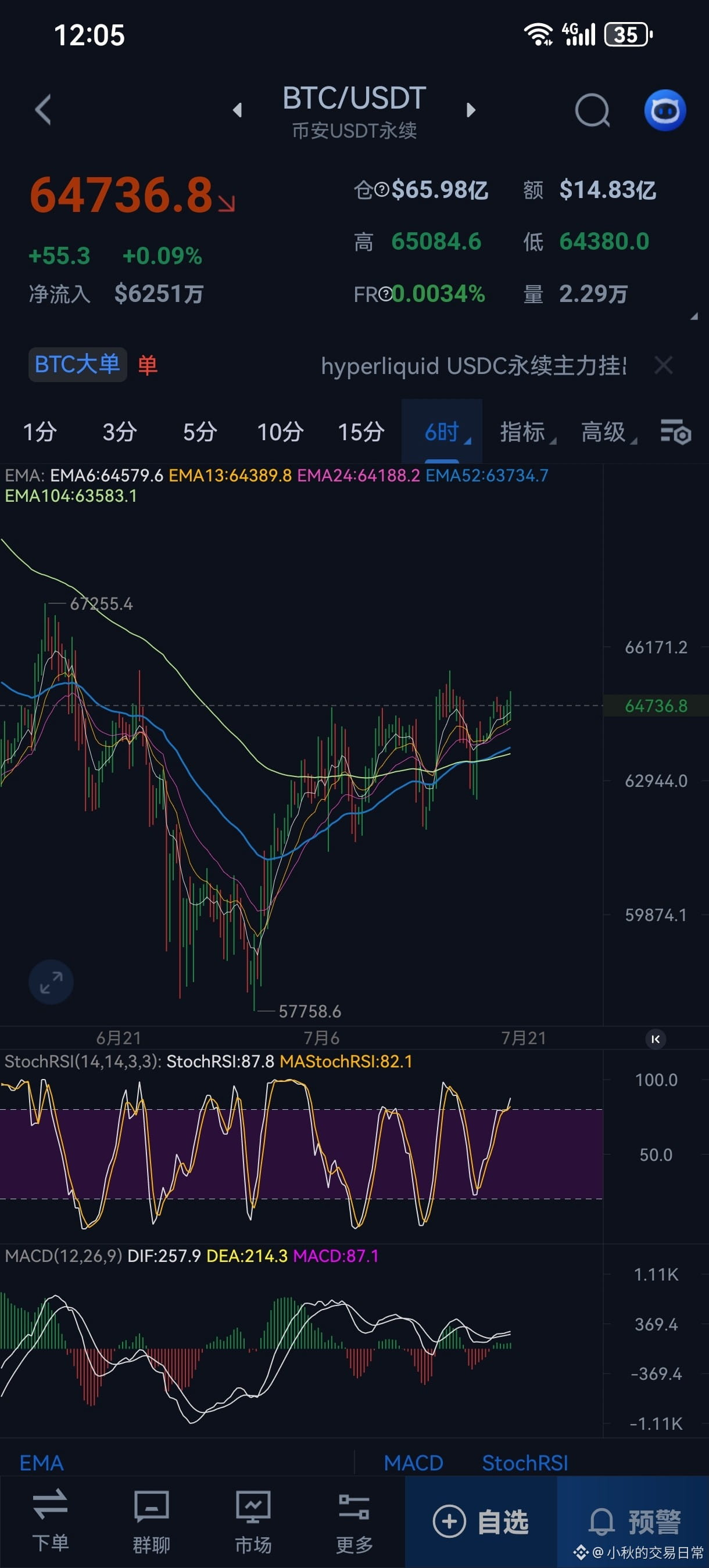The height and width of the screenshot is (1568, 709).
Task: Expand chart to fullscreen
Action: pos(51,982)
